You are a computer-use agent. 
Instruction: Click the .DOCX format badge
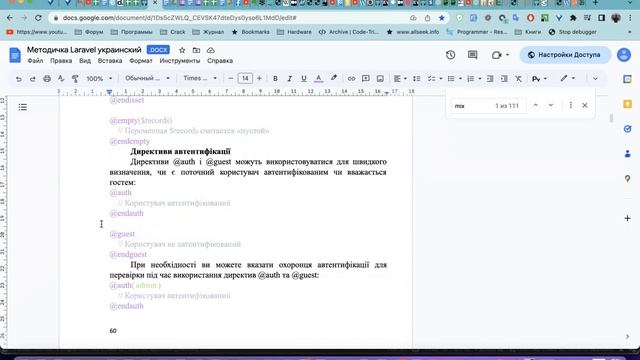pyautogui.click(x=158, y=50)
